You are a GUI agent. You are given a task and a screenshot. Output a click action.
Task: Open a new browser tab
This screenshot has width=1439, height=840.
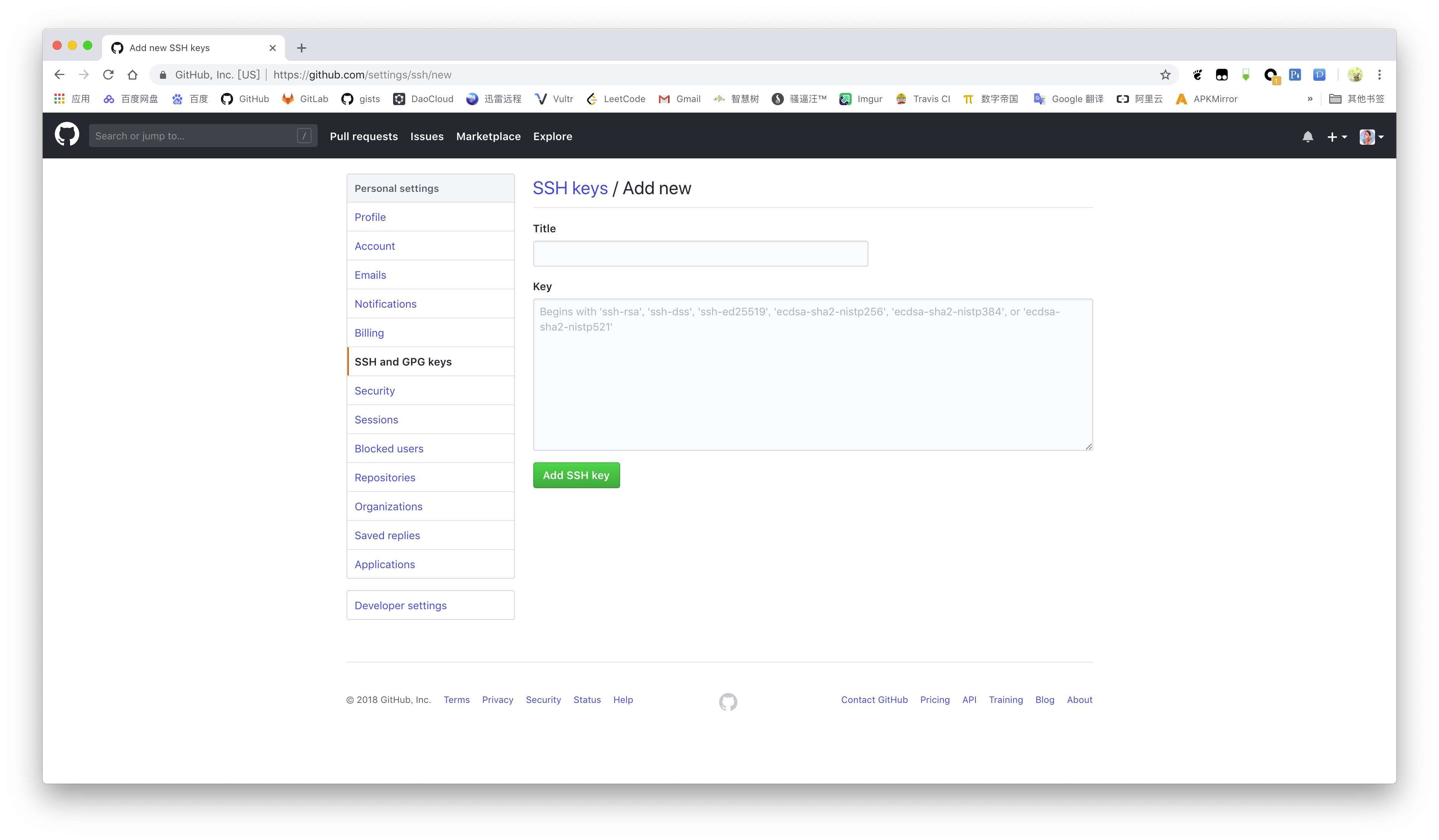tap(302, 48)
